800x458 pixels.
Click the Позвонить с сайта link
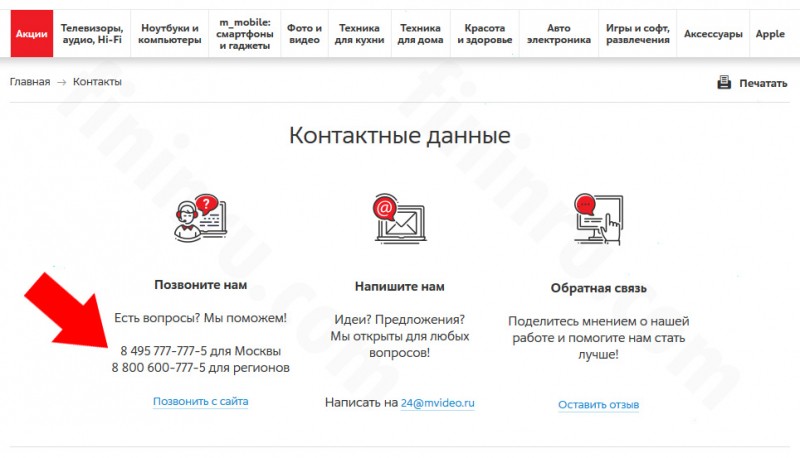pos(201,401)
